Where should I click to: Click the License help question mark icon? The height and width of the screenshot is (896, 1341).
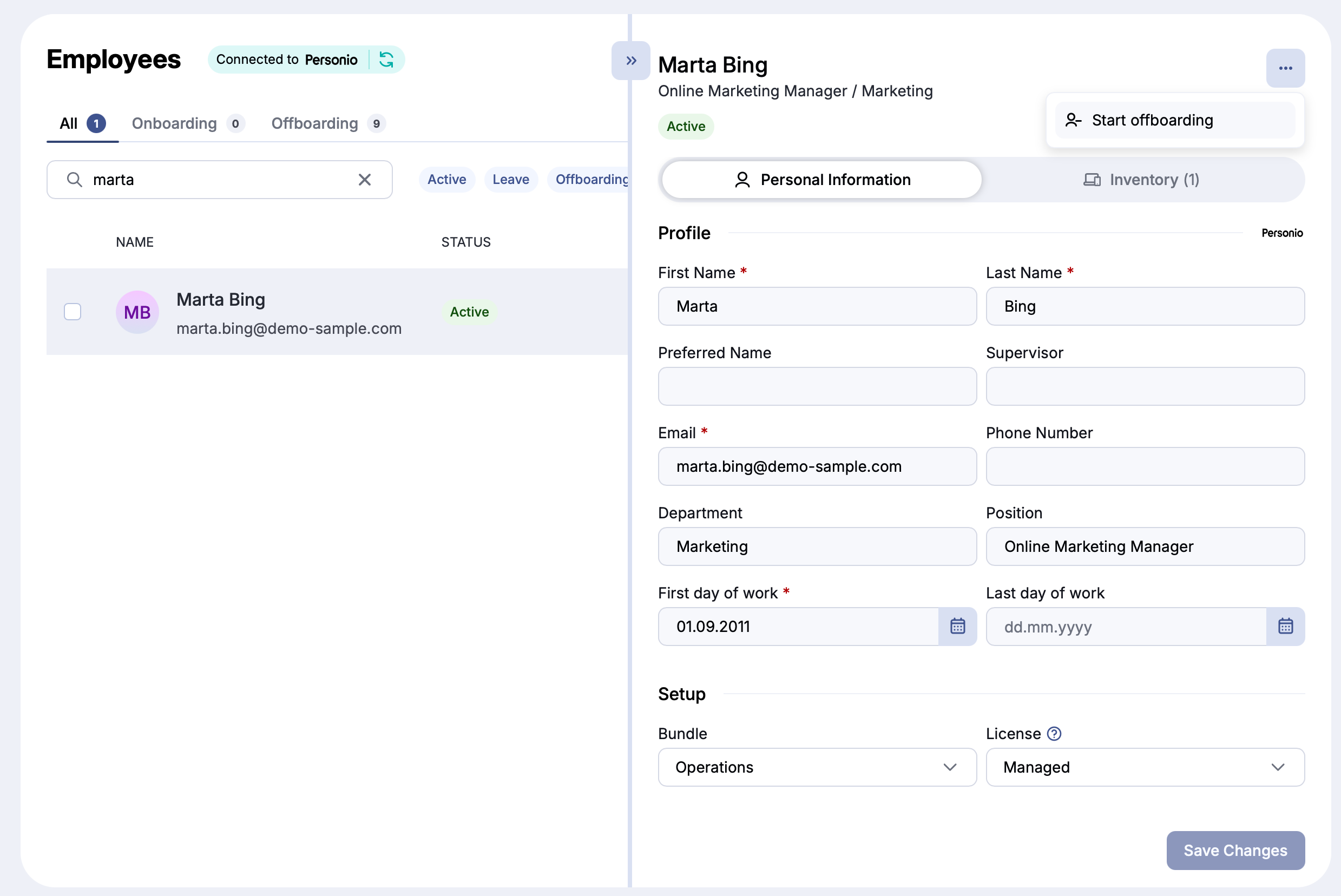pyautogui.click(x=1054, y=733)
